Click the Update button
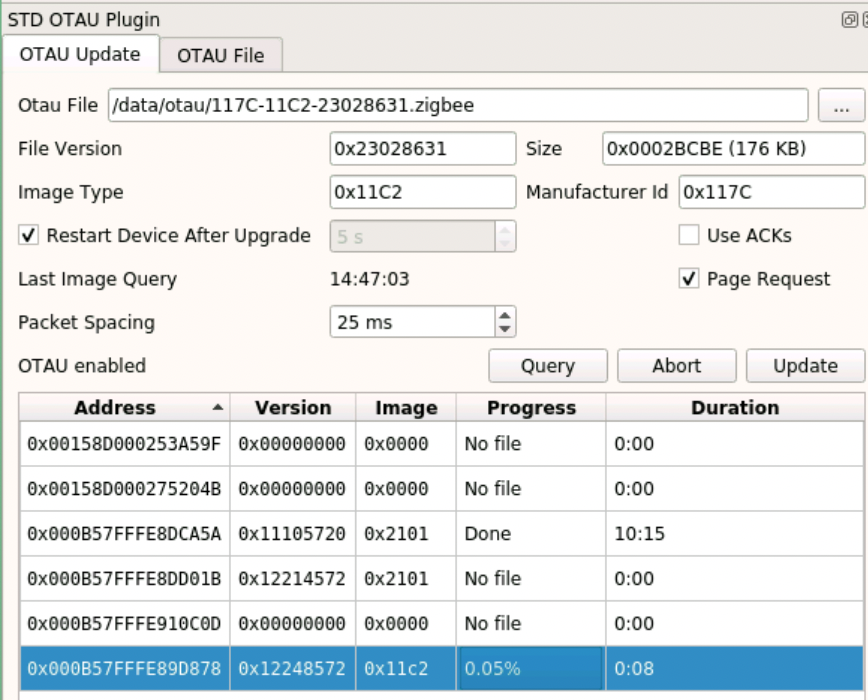 coord(805,366)
